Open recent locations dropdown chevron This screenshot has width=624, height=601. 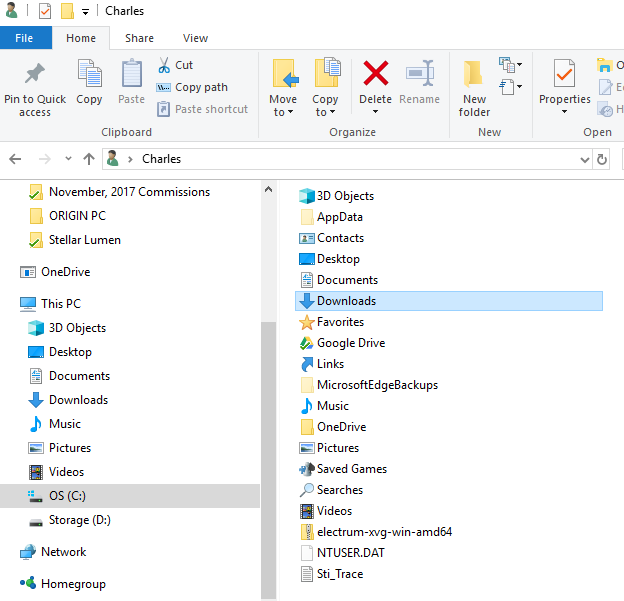point(68,158)
